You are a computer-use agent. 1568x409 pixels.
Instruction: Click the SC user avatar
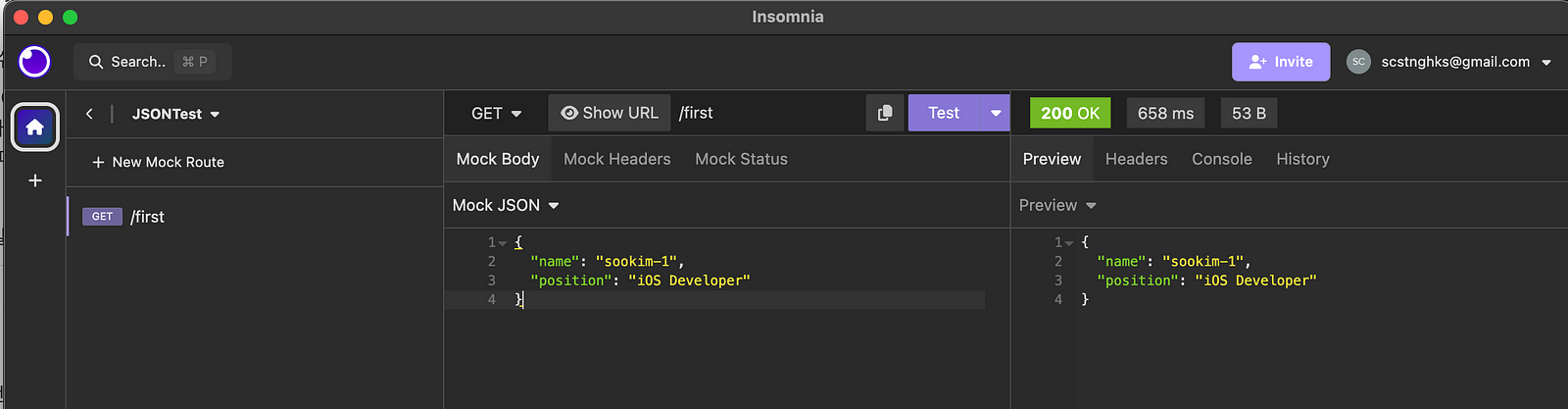point(1358,62)
